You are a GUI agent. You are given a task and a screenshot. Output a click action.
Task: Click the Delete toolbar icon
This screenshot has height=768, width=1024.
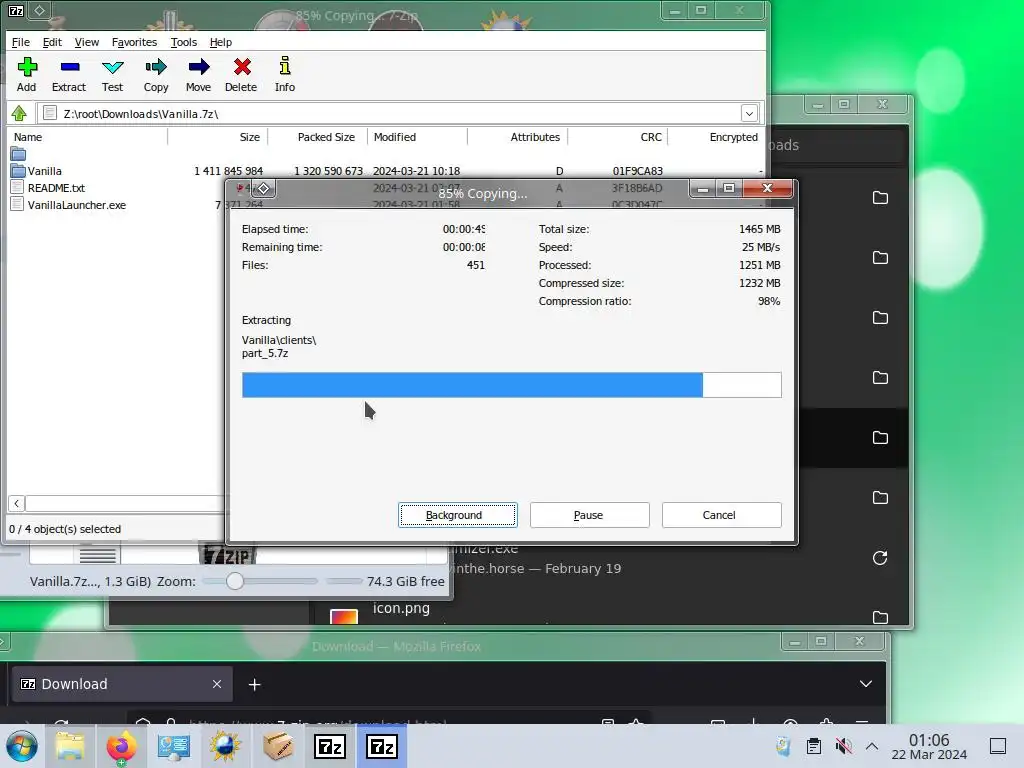[x=241, y=74]
